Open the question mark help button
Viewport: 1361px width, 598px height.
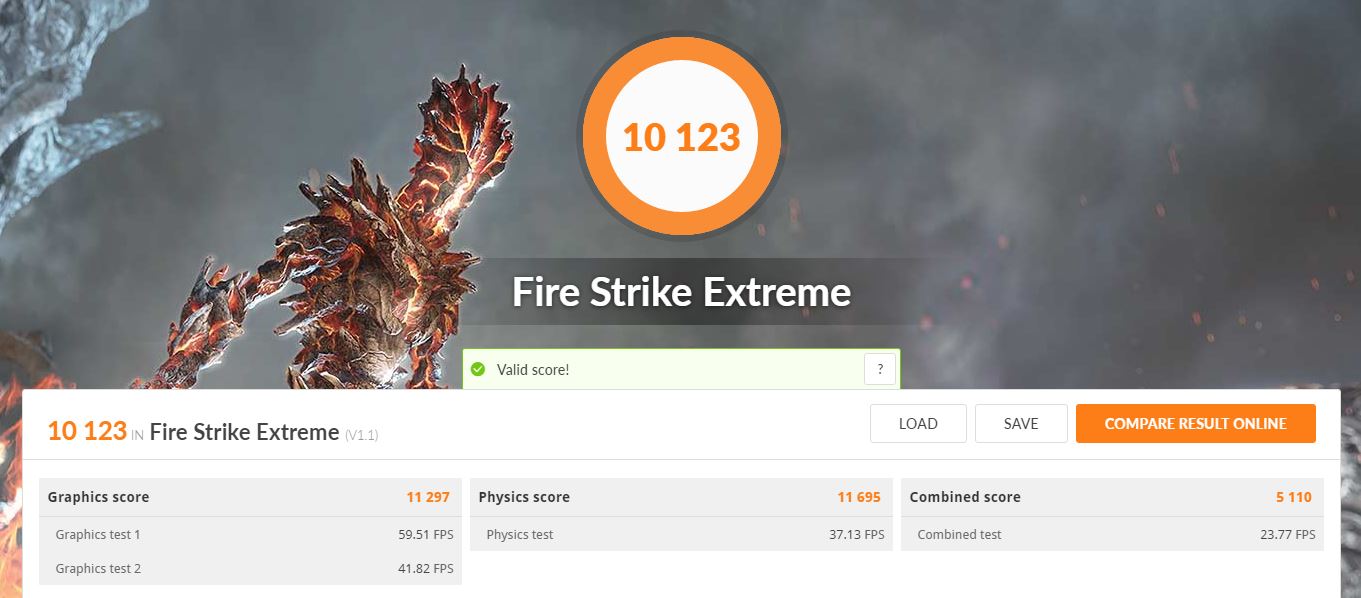(880, 369)
